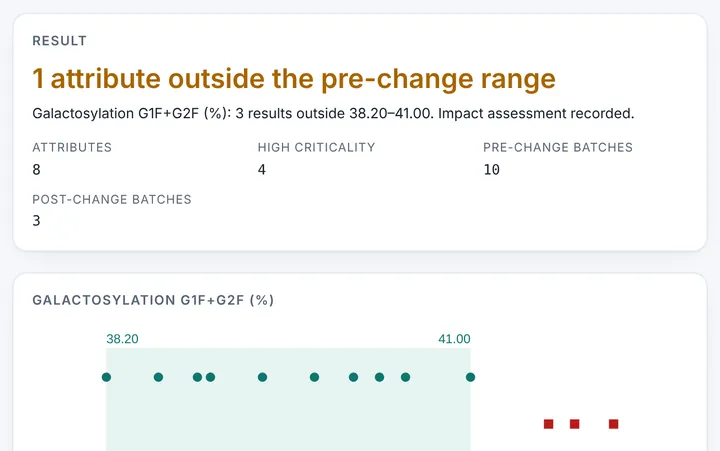
Task: Click the ATTRIBUTES stat label
Action: tap(72, 147)
